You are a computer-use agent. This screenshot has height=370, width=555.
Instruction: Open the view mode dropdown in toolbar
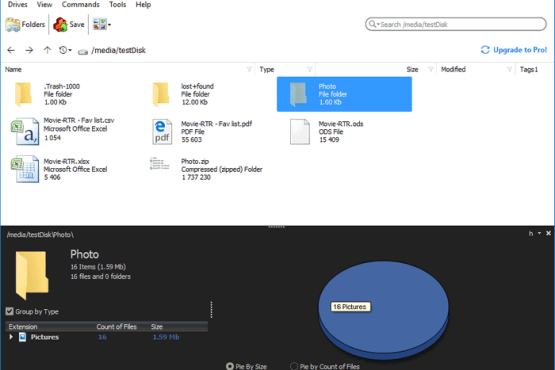tap(102, 24)
